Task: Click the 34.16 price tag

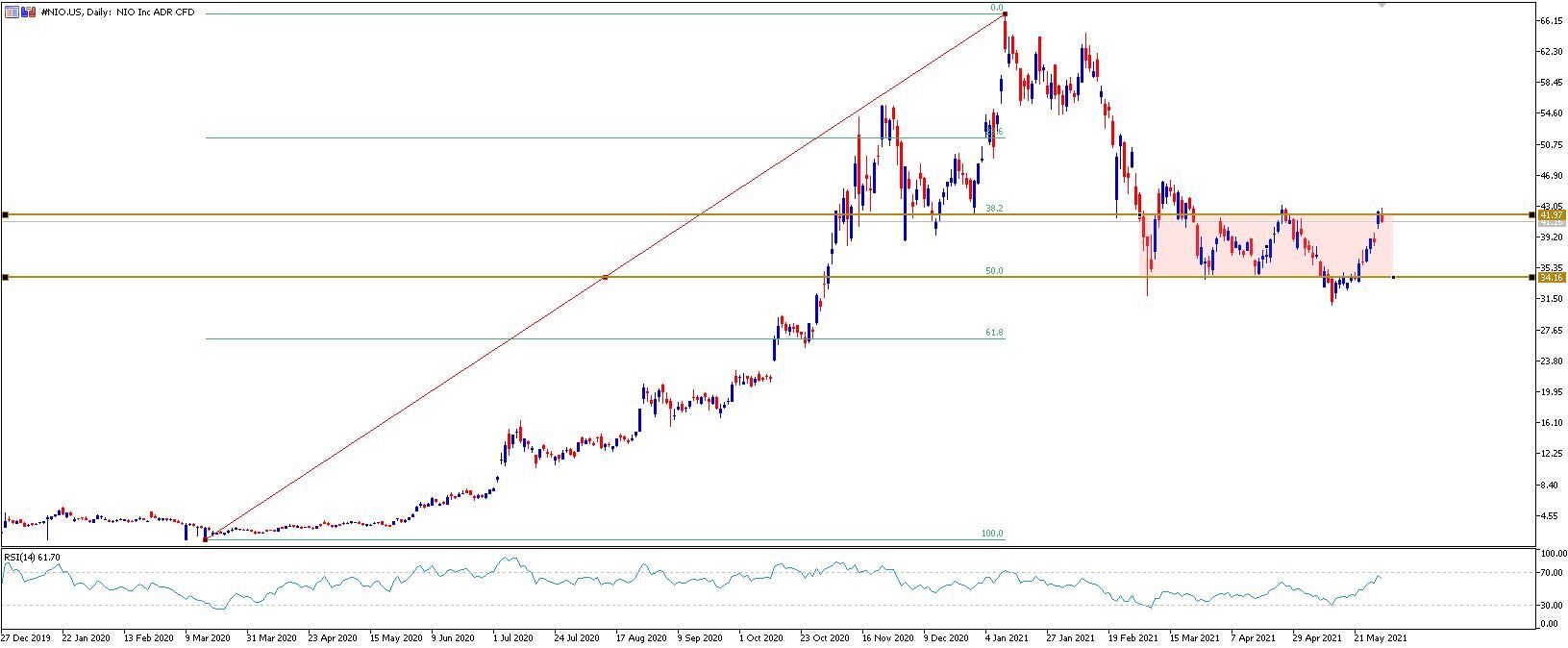Action: point(1552,278)
